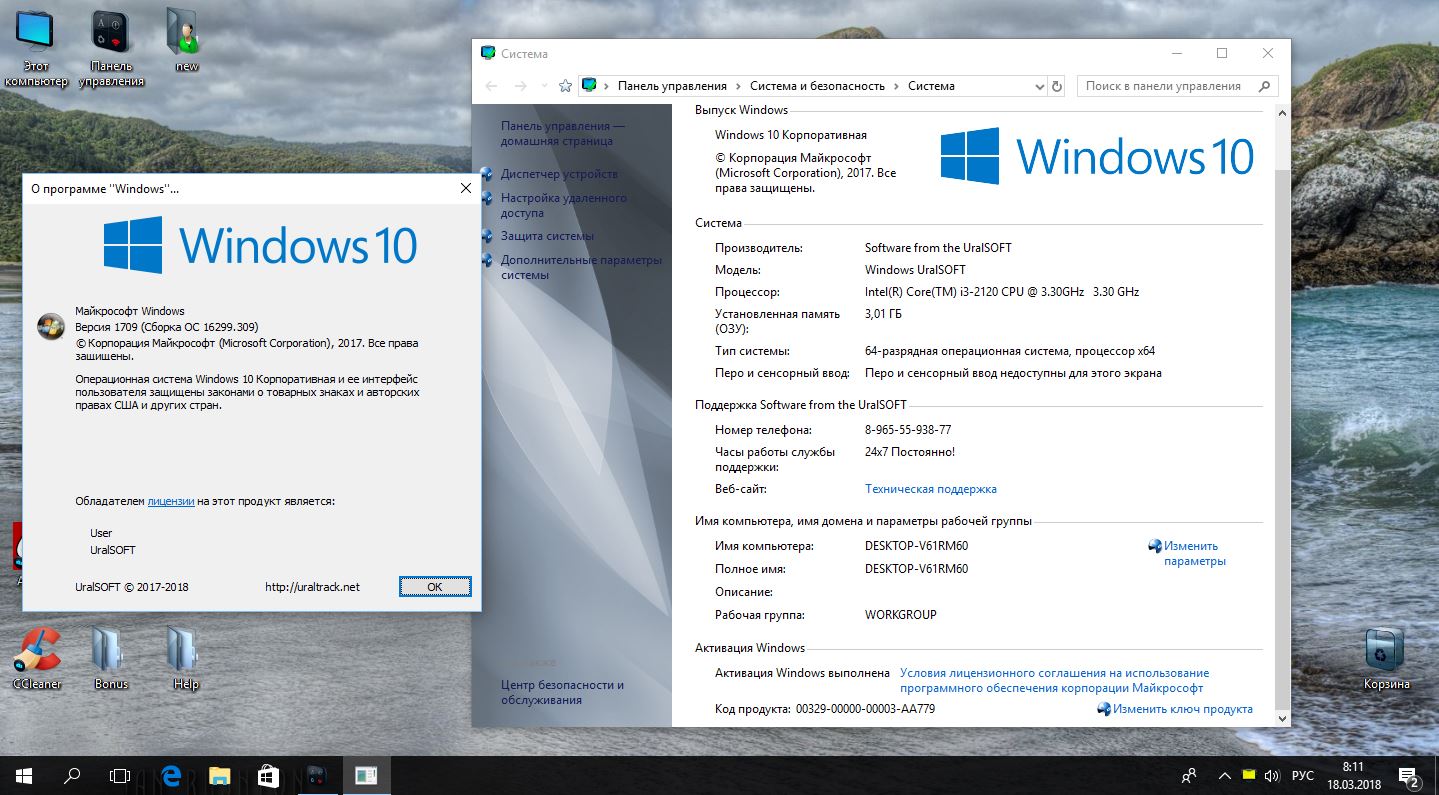Switch the input language from РУС
This screenshot has width=1439, height=795.
coord(1302,775)
